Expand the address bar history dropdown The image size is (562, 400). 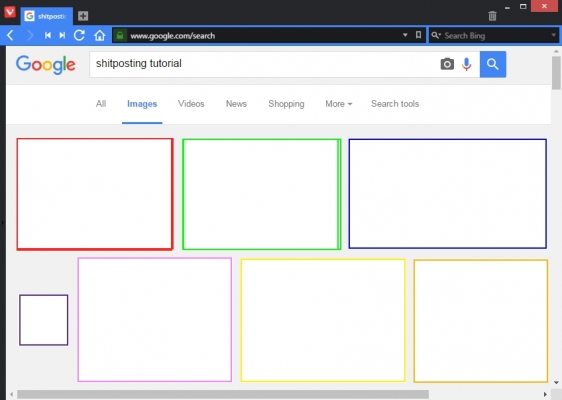pos(405,35)
